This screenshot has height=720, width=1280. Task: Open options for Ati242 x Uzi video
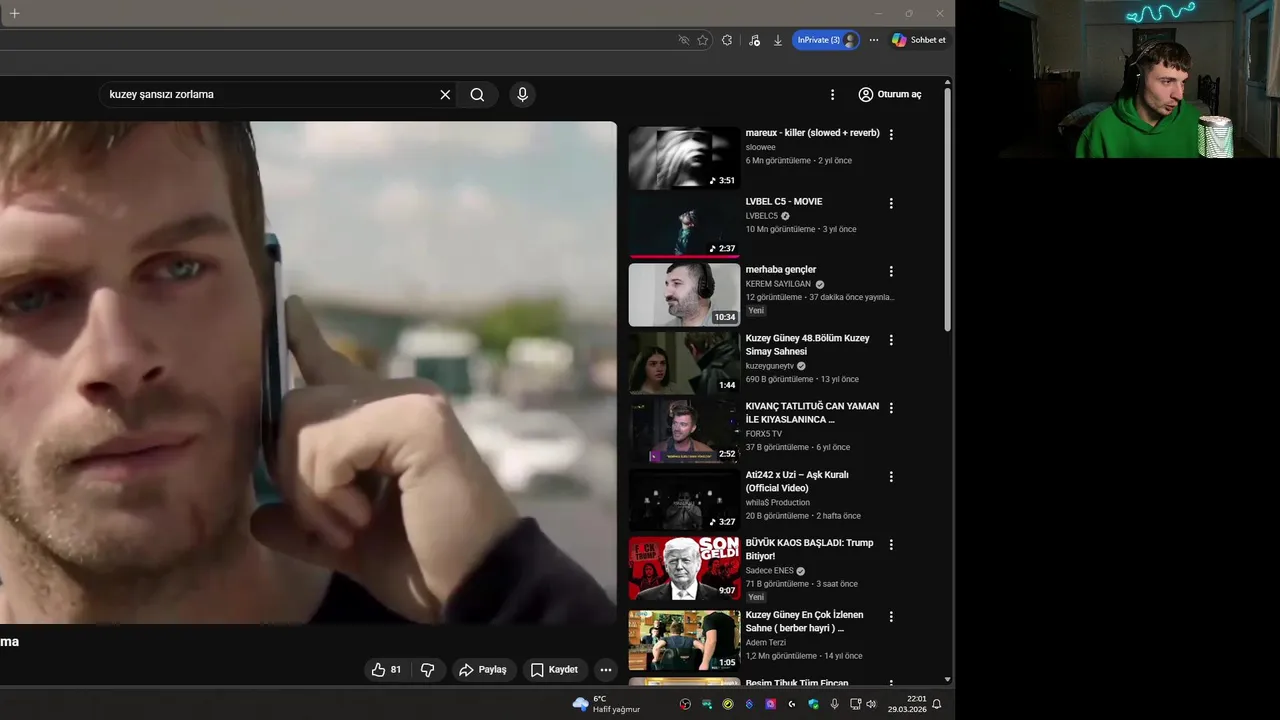coord(891,477)
